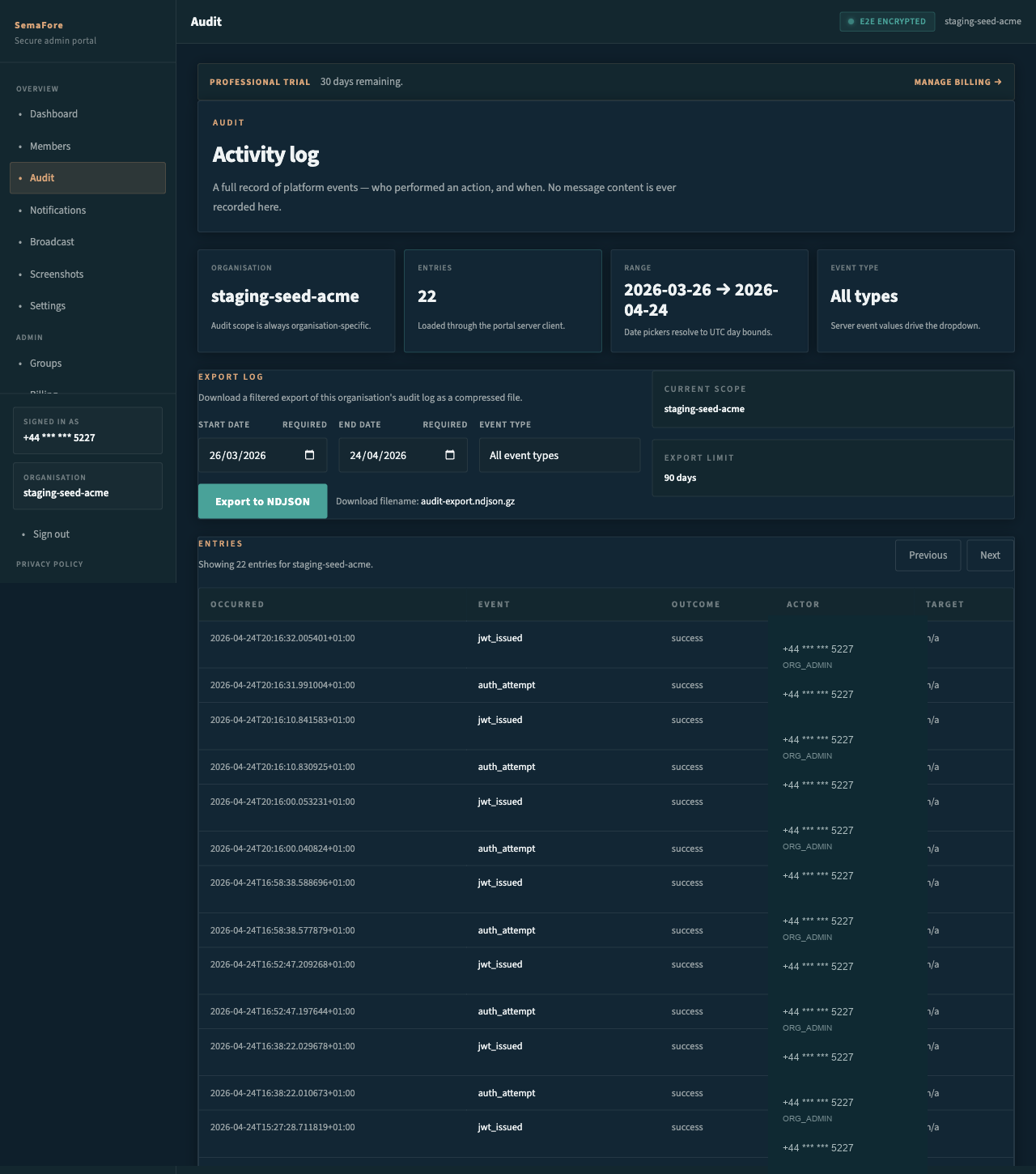Open the Broadcast section
This screenshot has height=1174, width=1036.
click(52, 241)
